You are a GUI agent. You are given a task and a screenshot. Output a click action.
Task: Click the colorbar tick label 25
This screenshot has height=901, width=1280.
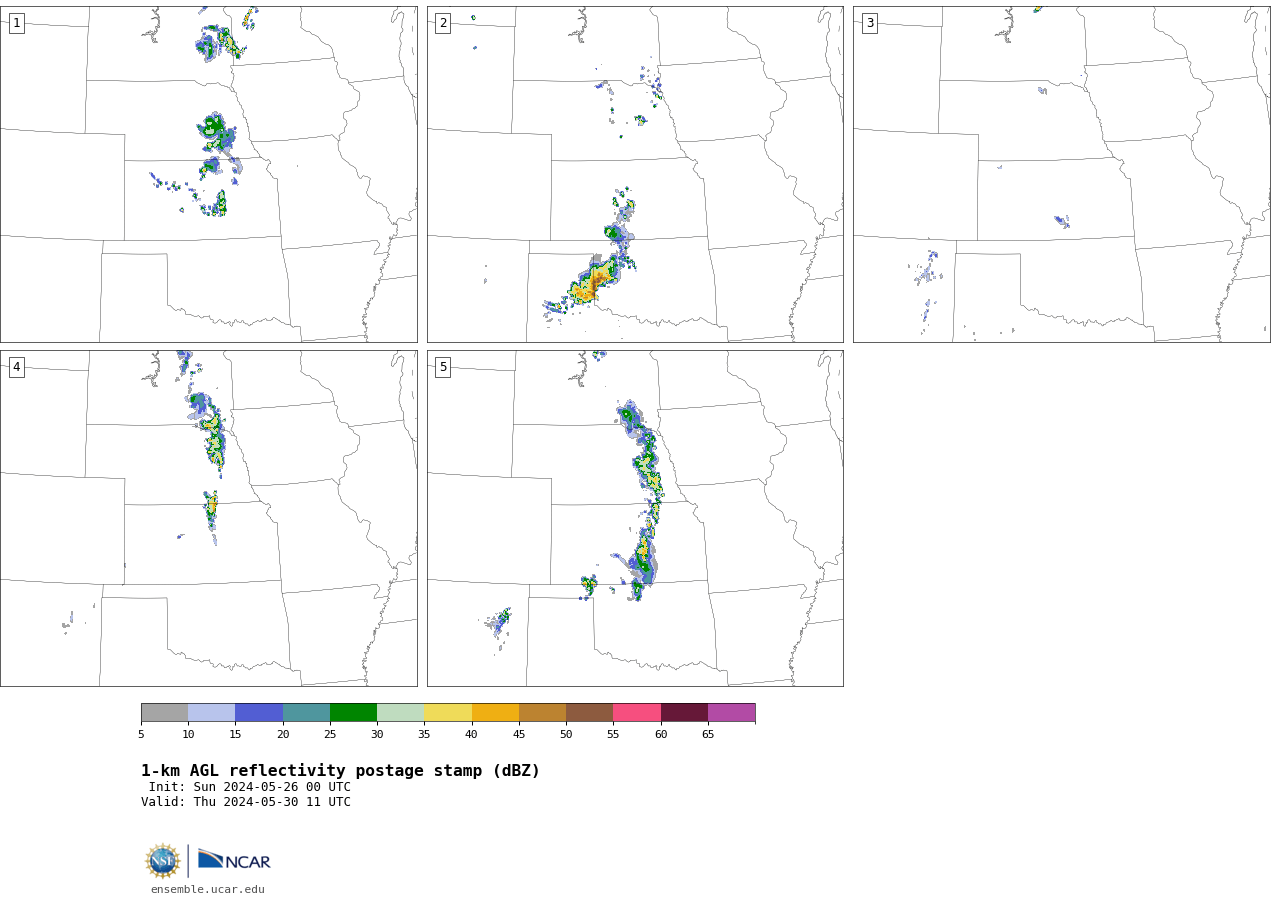330,735
